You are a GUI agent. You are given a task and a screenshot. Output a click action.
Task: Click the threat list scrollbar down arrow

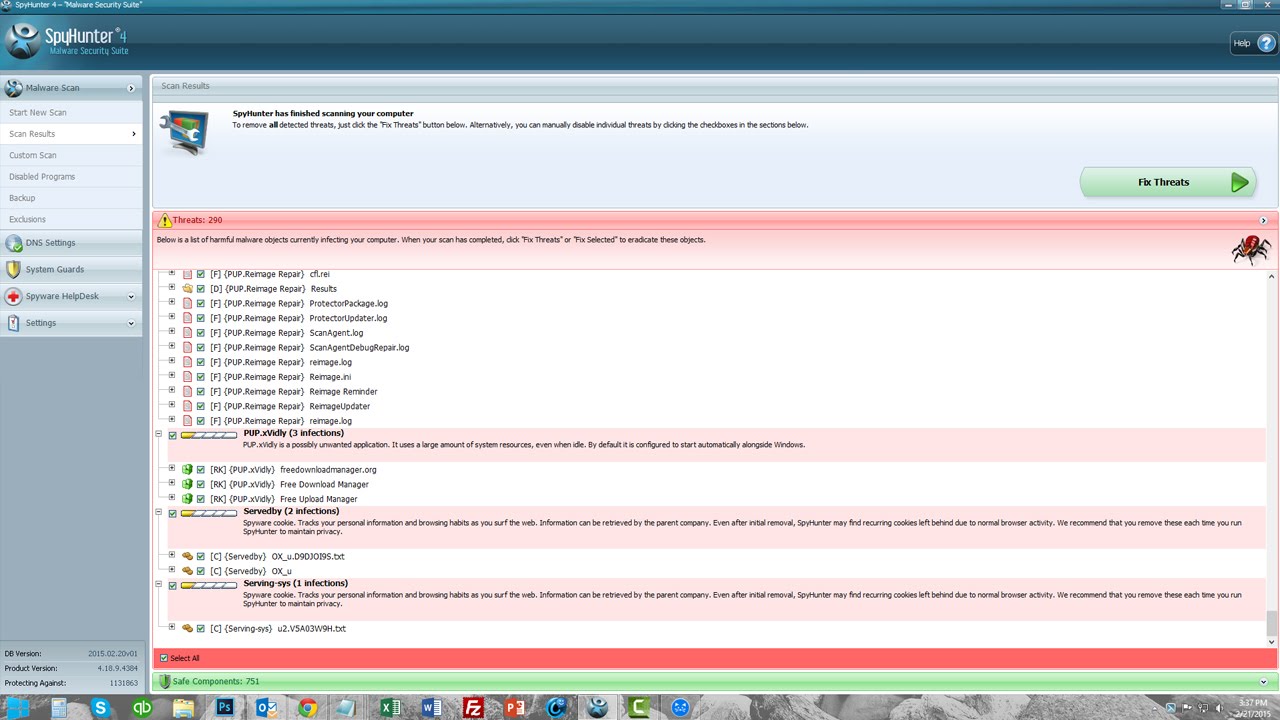pyautogui.click(x=1272, y=640)
